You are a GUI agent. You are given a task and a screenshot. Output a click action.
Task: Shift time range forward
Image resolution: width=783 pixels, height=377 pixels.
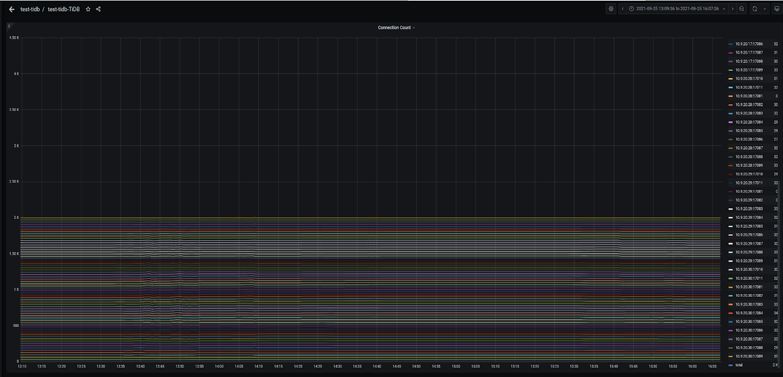tap(732, 9)
